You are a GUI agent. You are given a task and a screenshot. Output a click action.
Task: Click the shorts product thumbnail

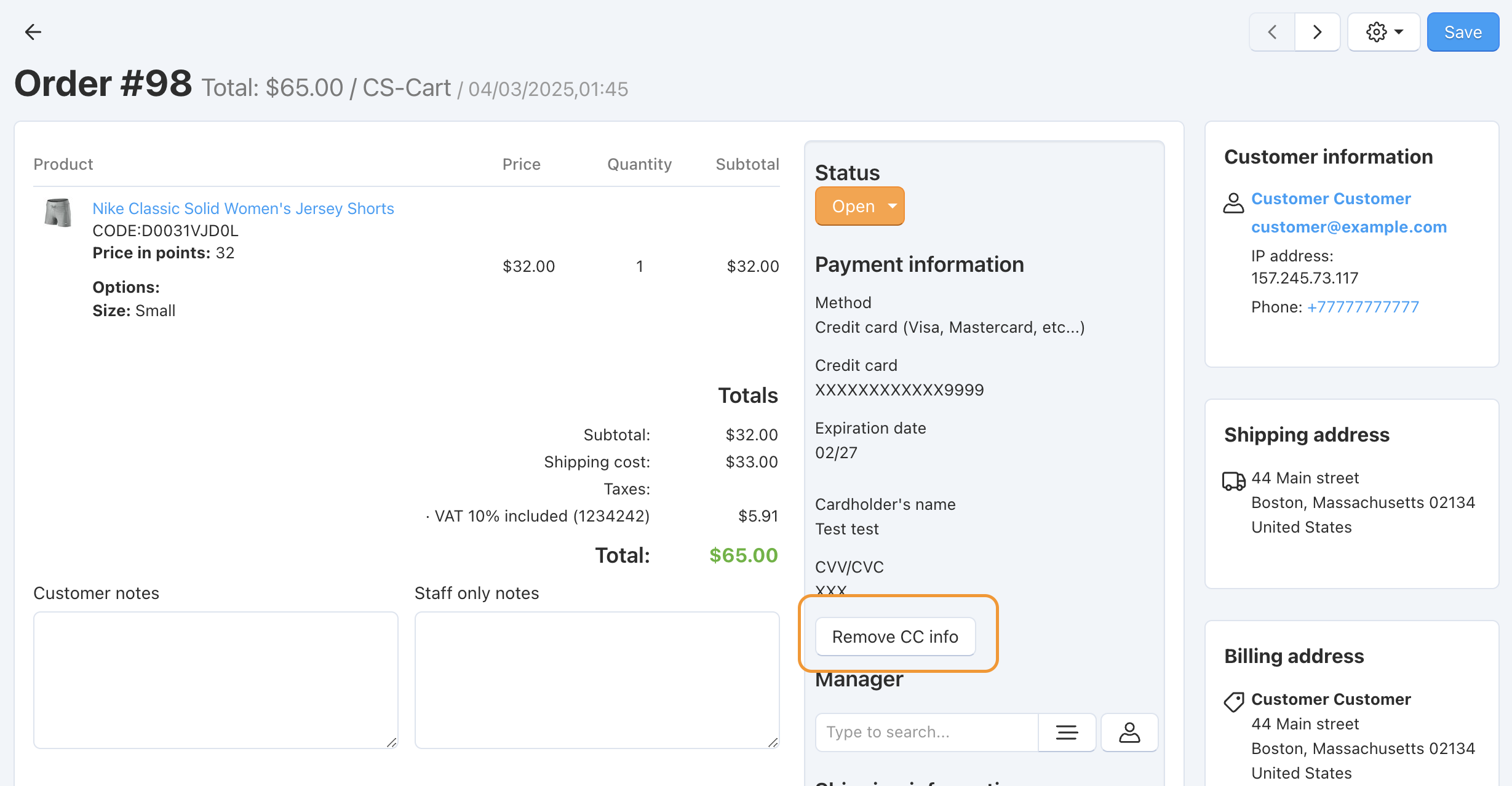click(x=58, y=212)
